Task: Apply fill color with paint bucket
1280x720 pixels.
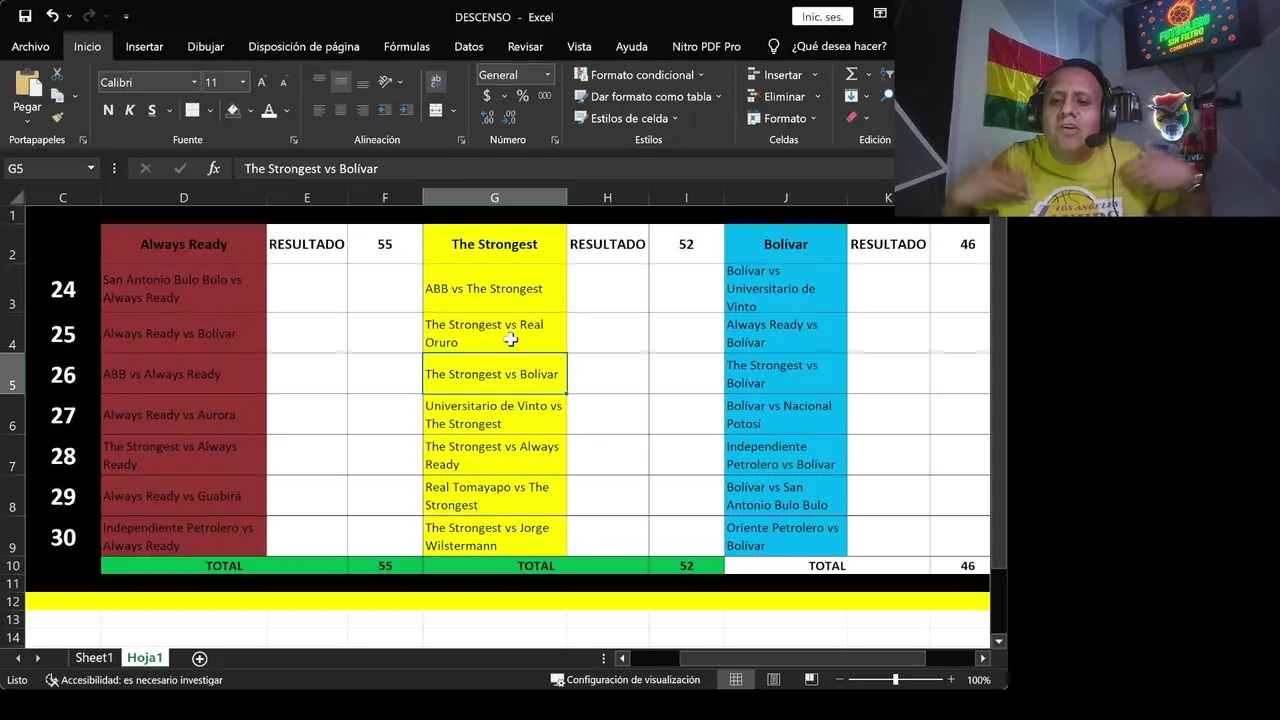Action: pyautogui.click(x=233, y=110)
